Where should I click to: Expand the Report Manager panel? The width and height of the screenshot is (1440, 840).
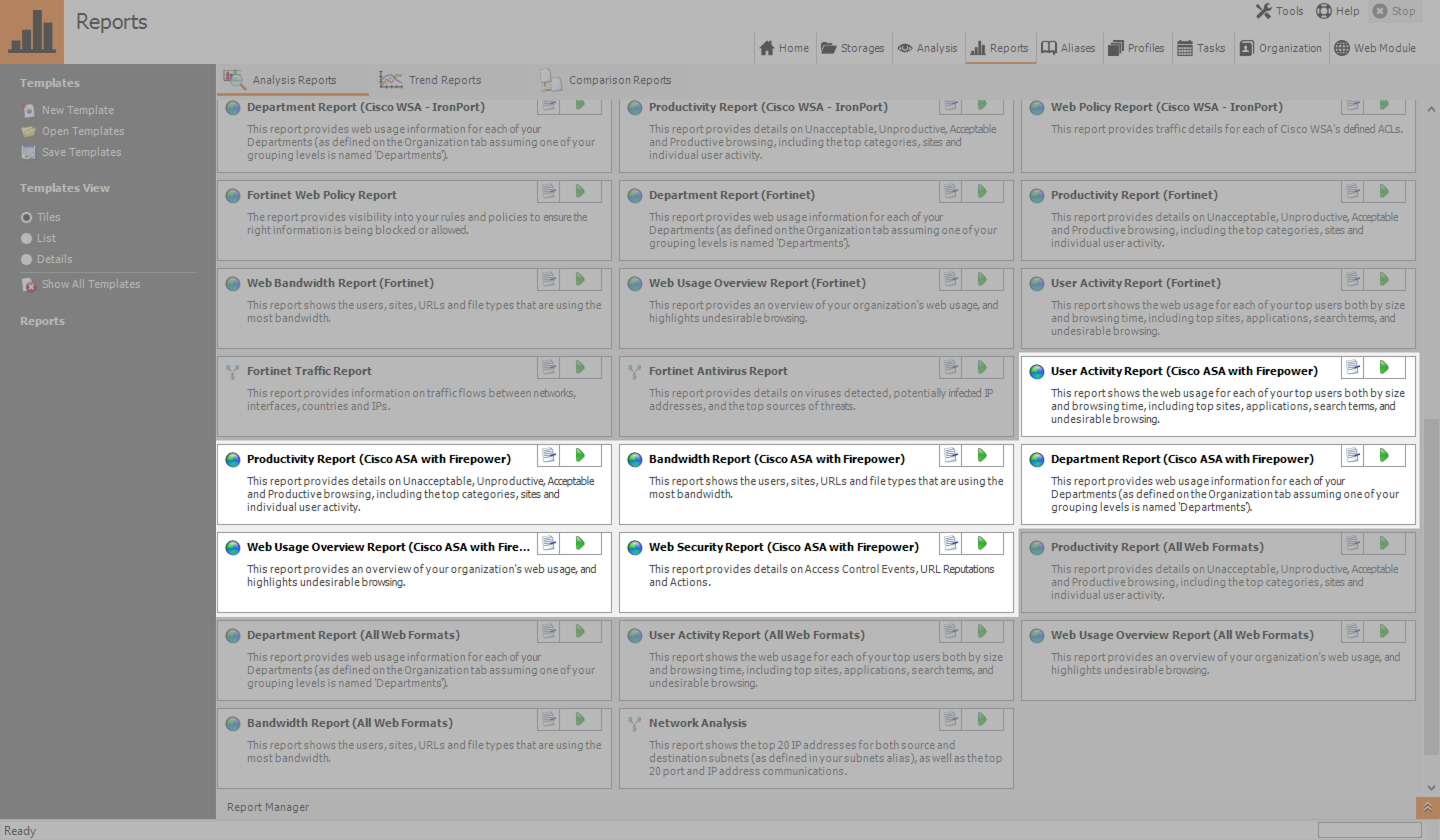pos(1427,807)
